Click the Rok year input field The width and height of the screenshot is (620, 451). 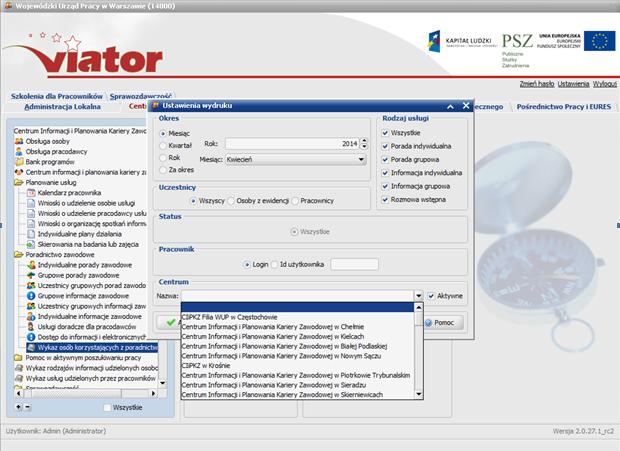(292, 144)
